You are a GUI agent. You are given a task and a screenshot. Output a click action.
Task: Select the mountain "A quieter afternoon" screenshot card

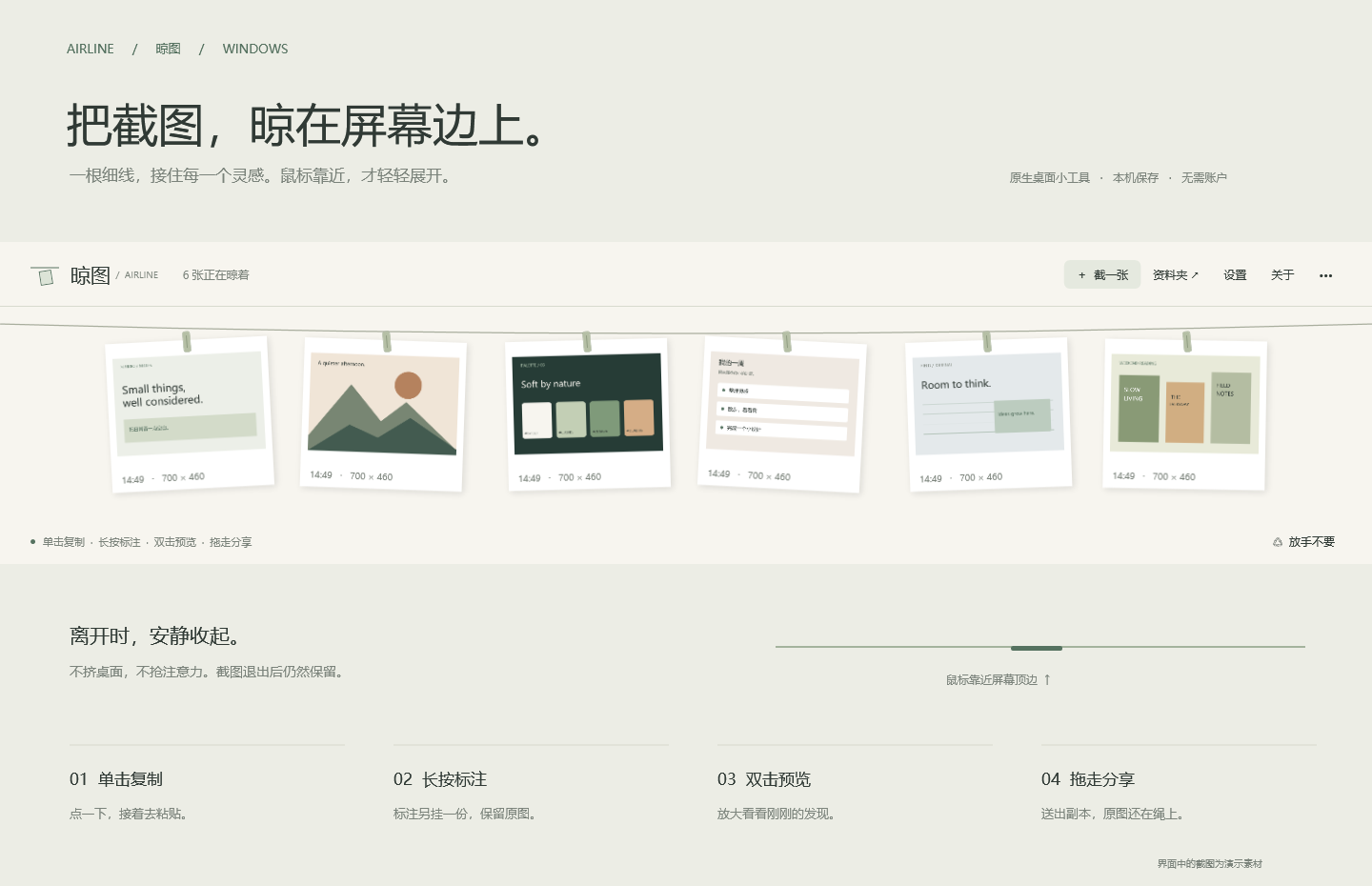[384, 414]
